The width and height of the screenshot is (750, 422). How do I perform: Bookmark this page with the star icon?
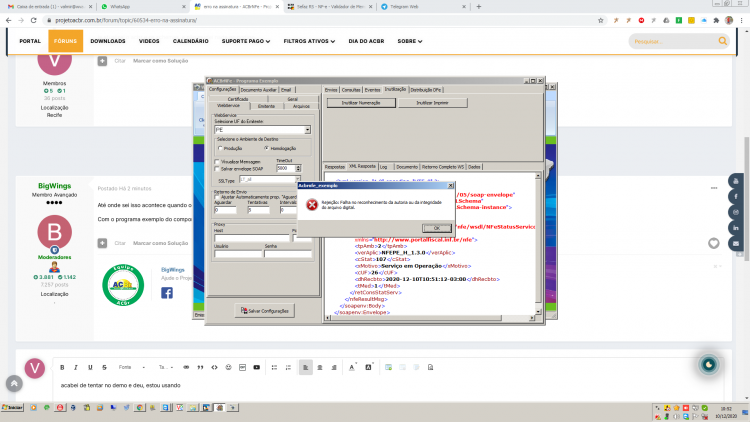(601, 21)
